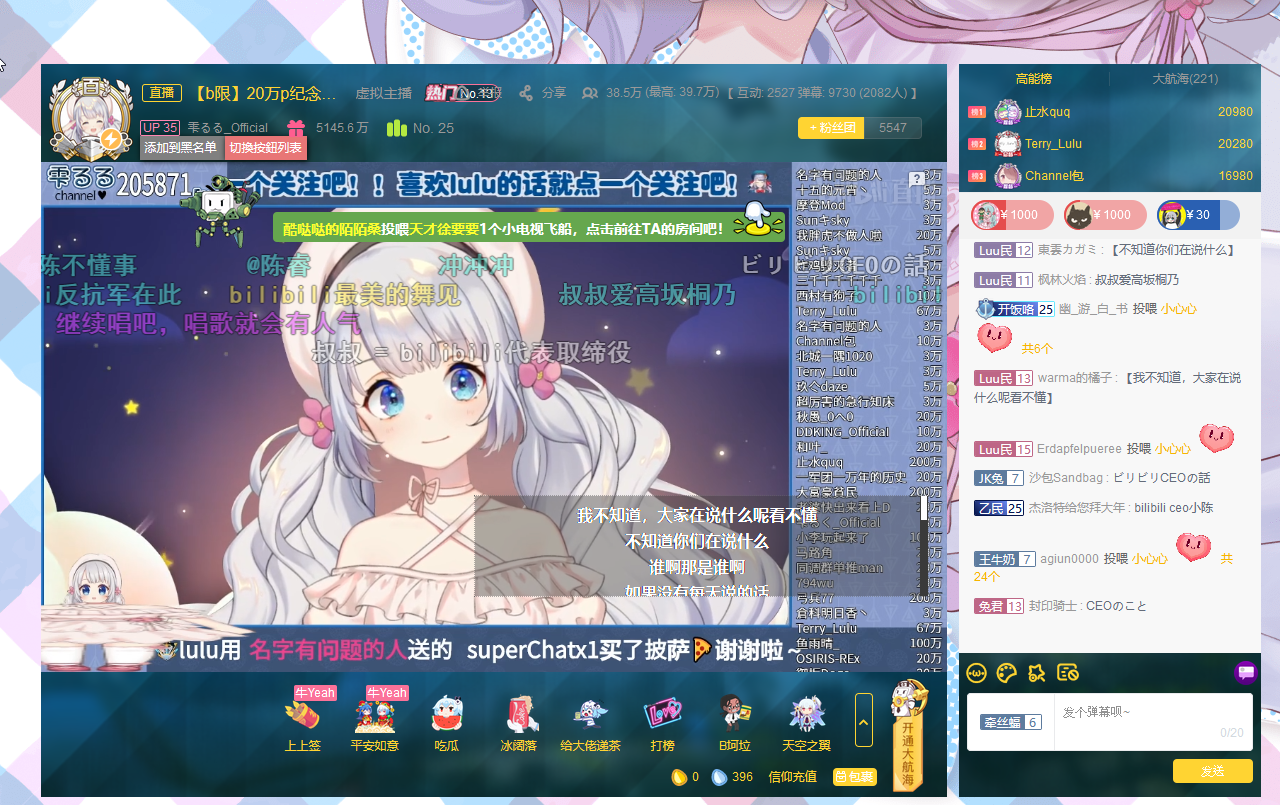Image resolution: width=1280 pixels, height=805 pixels.
Task: Open Terry_Lulu entry in the ranking
Action: pyautogui.click(x=1053, y=144)
